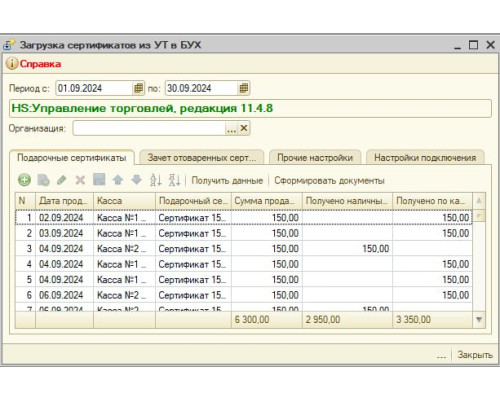Click table scrollbar down arrow
This screenshot has width=500, height=400.
(x=479, y=320)
